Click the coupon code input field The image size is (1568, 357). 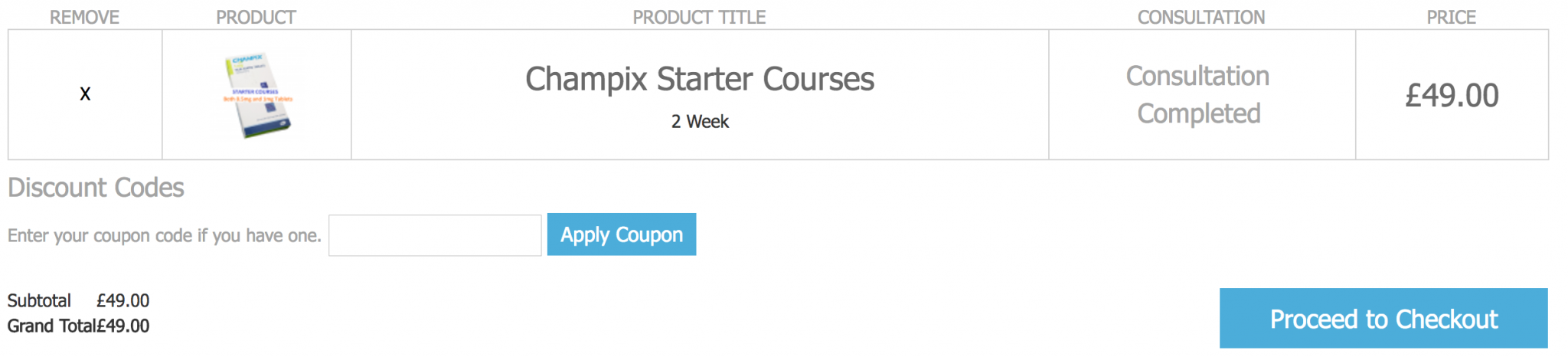[x=435, y=235]
